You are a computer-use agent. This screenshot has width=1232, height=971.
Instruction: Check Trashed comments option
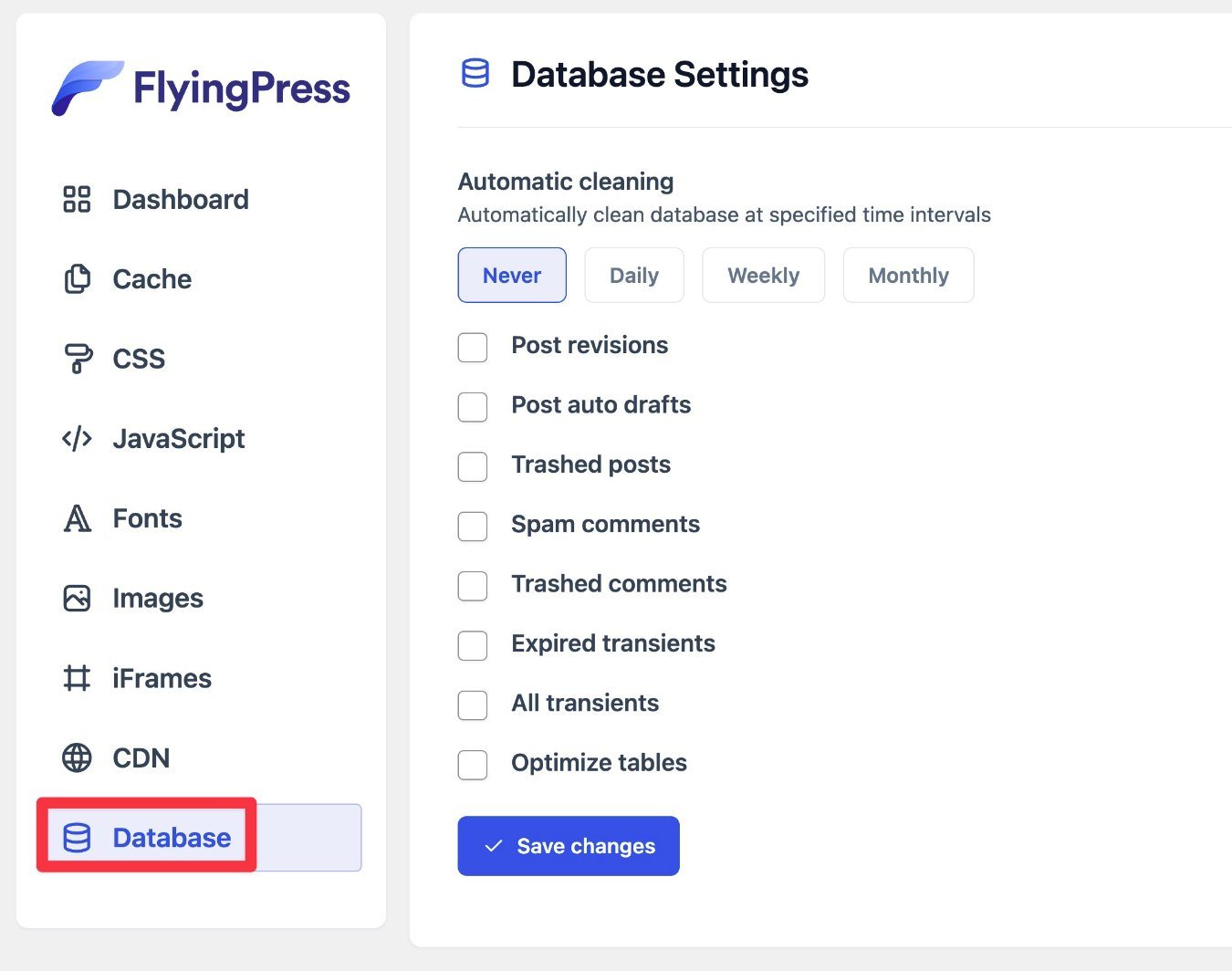point(473,585)
